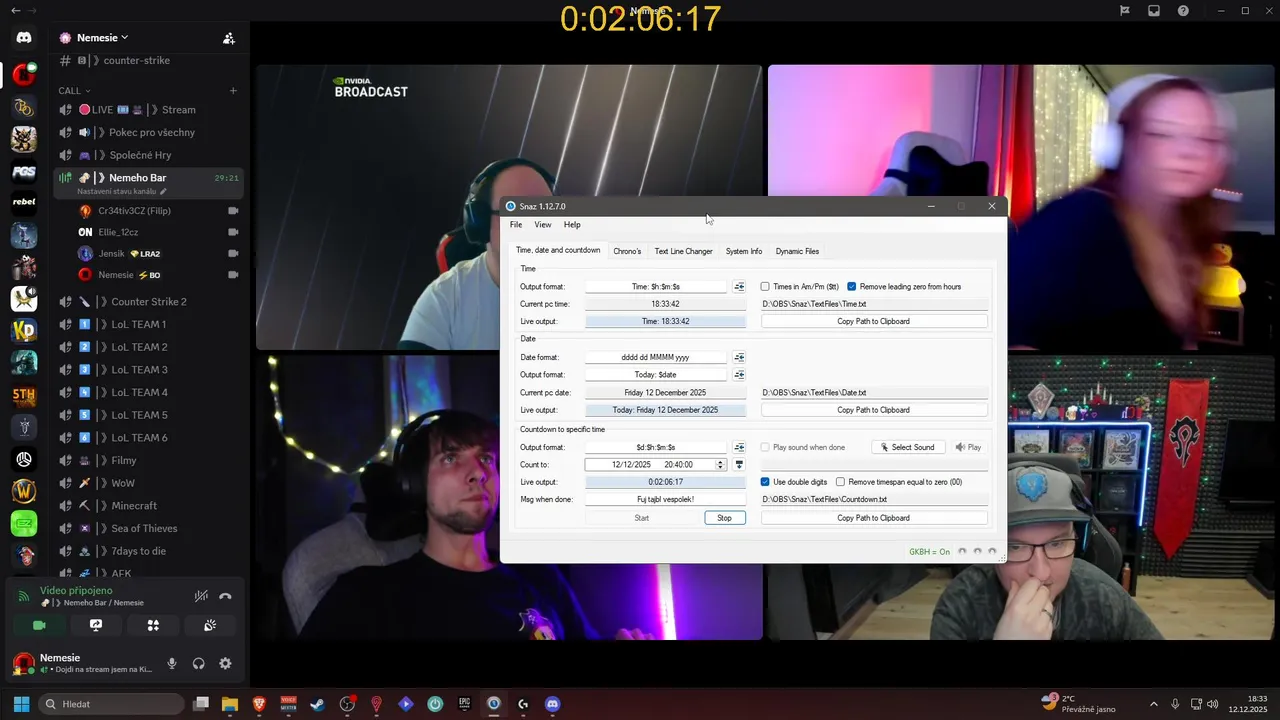Image resolution: width=1280 pixels, height=720 pixels.
Task: Click the Select Sound button
Action: (908, 447)
